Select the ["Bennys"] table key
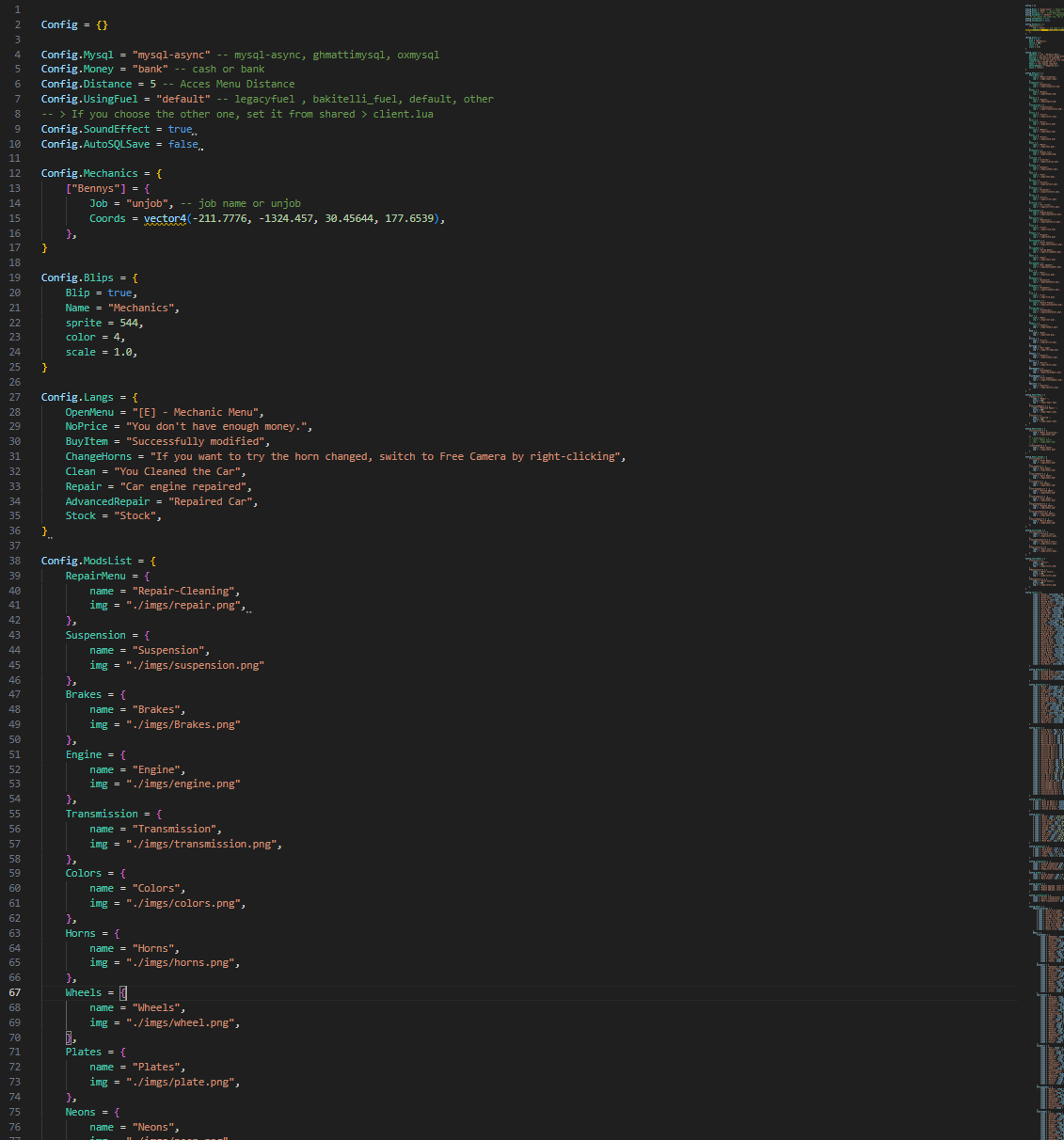This screenshot has height=1140, width=1064. [96, 187]
